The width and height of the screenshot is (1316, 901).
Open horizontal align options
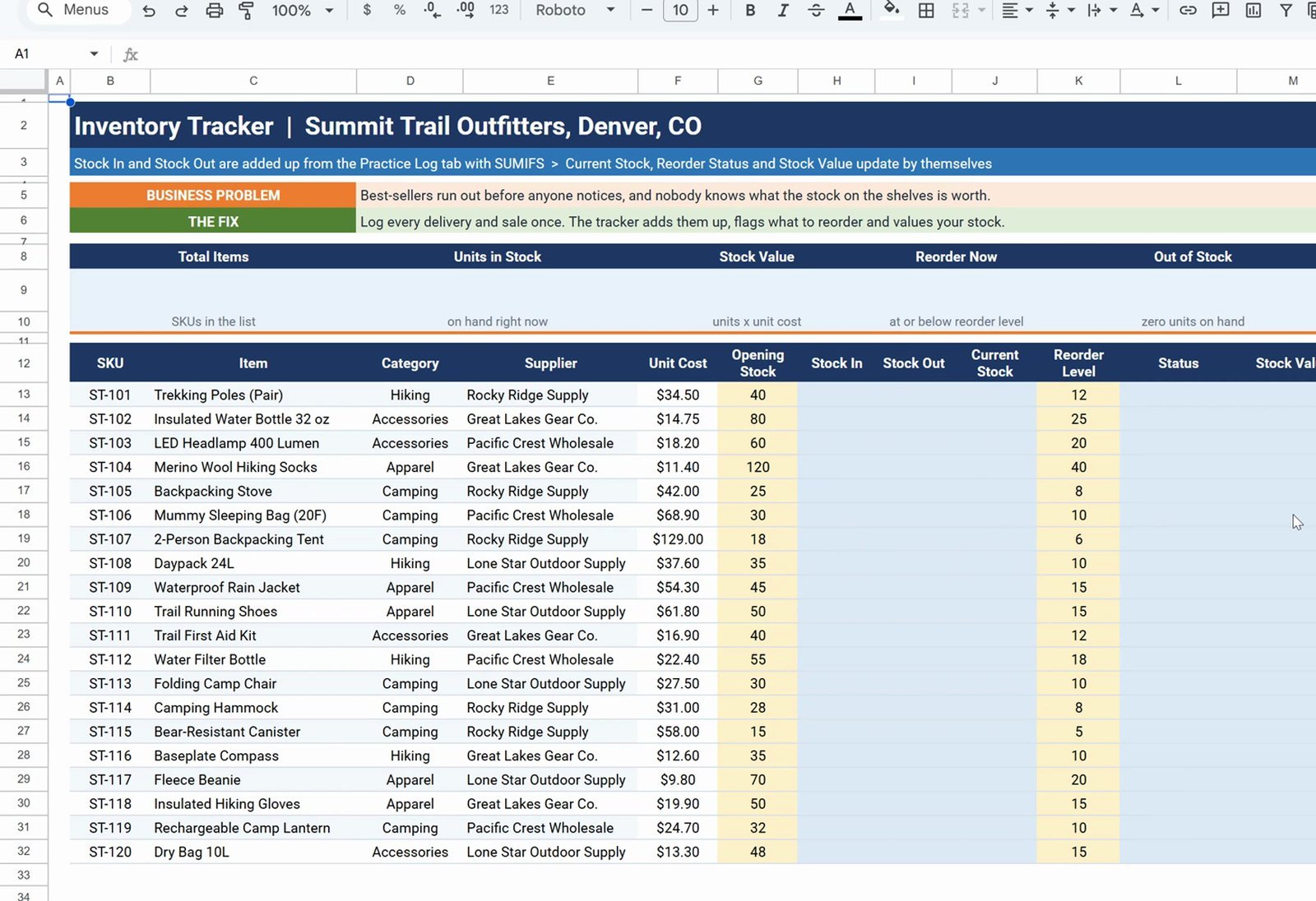click(x=1017, y=10)
